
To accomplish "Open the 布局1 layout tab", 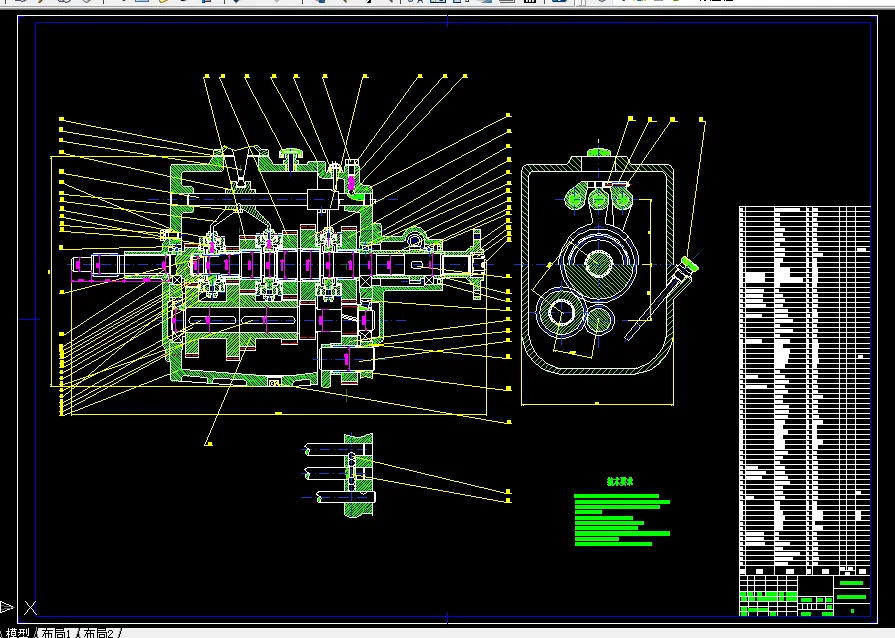I will point(55,633).
